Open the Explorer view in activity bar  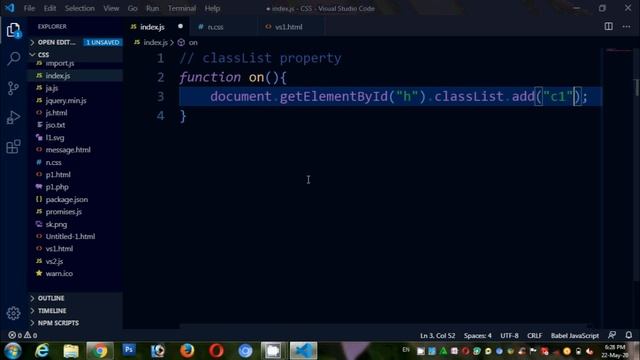click(x=13, y=30)
